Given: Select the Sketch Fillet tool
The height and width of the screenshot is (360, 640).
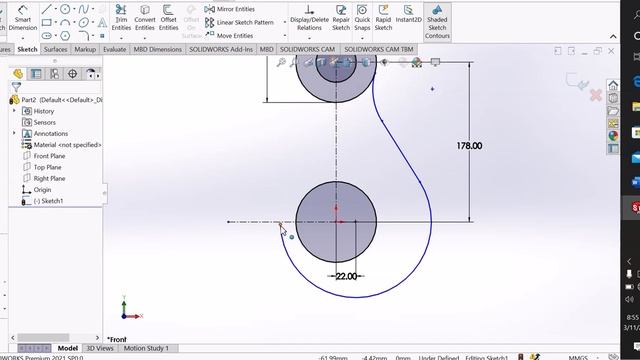Looking at the screenshot, I should (x=83, y=36).
